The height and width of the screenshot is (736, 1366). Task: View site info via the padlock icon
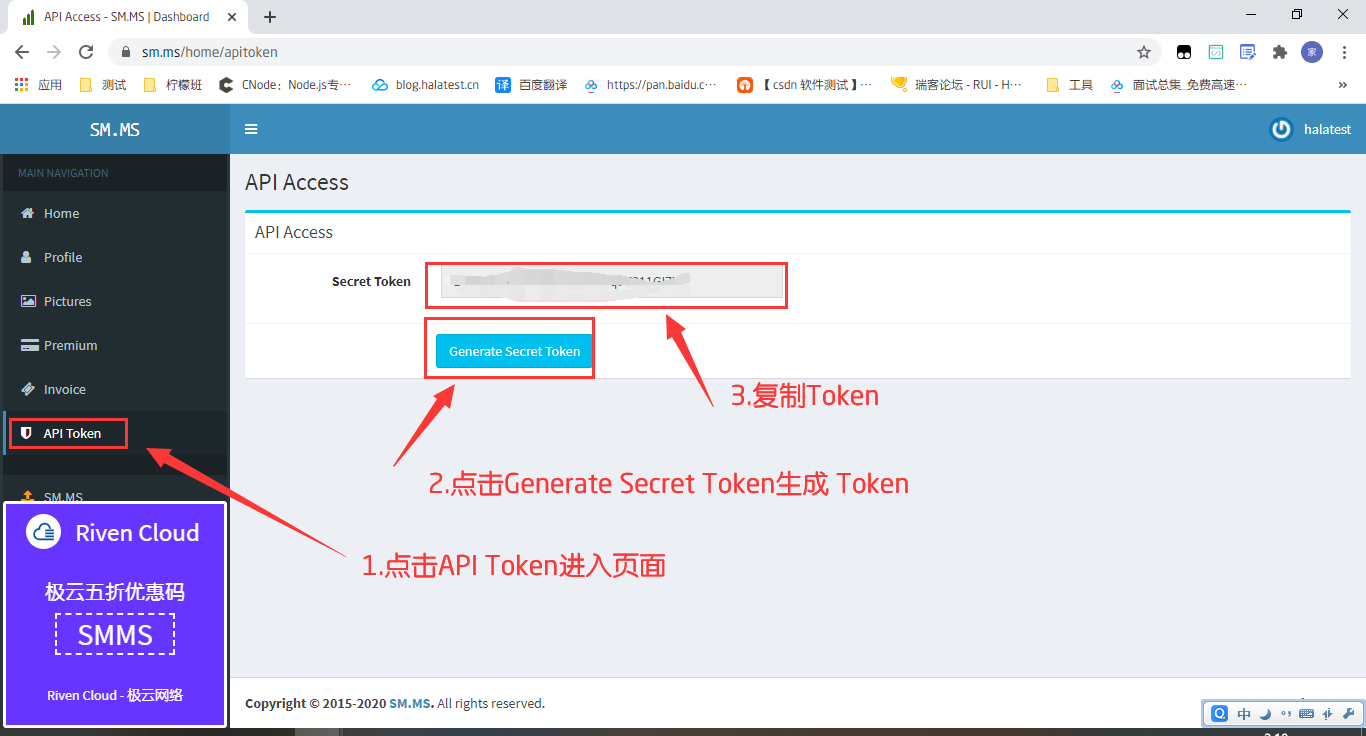pyautogui.click(x=126, y=52)
